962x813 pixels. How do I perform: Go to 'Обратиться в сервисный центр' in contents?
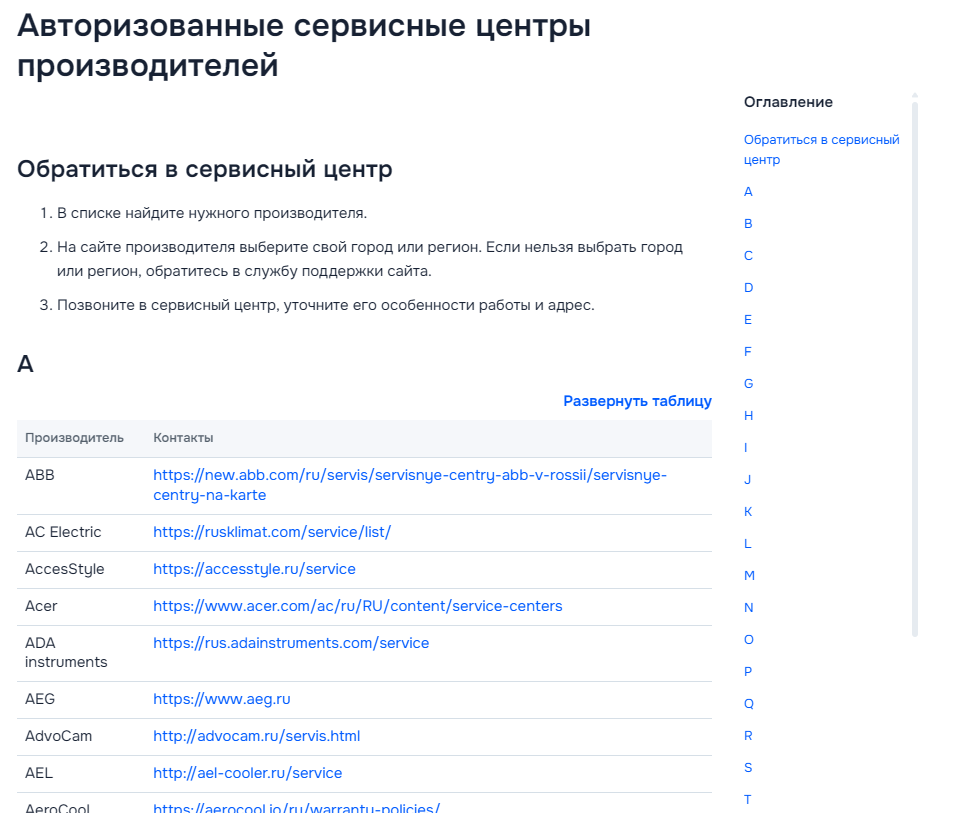(x=822, y=150)
